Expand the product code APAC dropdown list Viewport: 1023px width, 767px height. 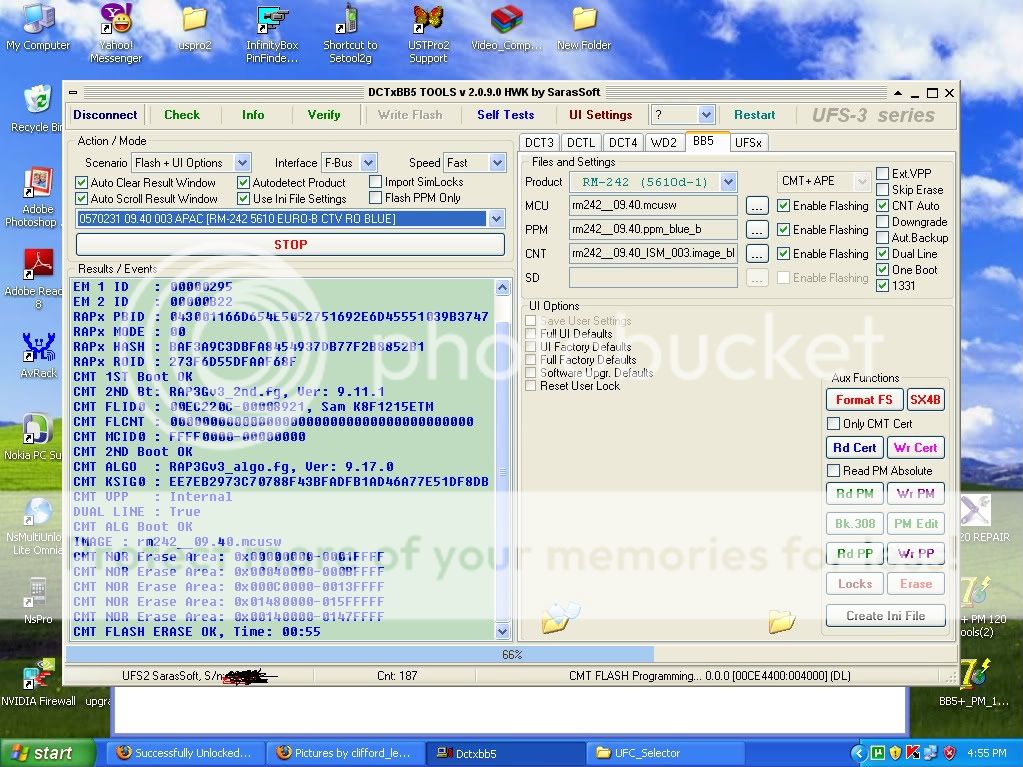point(496,219)
